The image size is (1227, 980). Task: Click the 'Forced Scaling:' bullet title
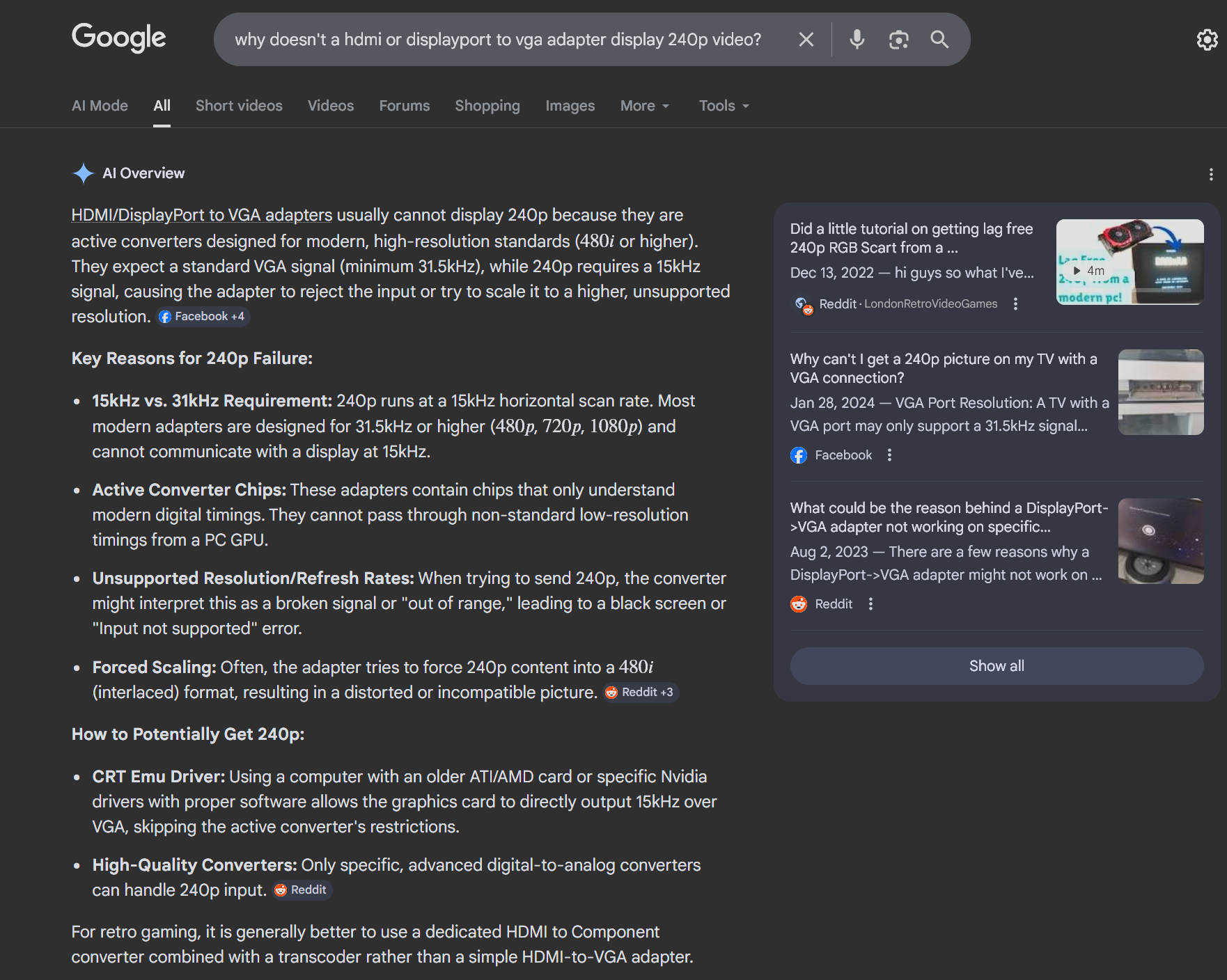pyautogui.click(x=155, y=667)
